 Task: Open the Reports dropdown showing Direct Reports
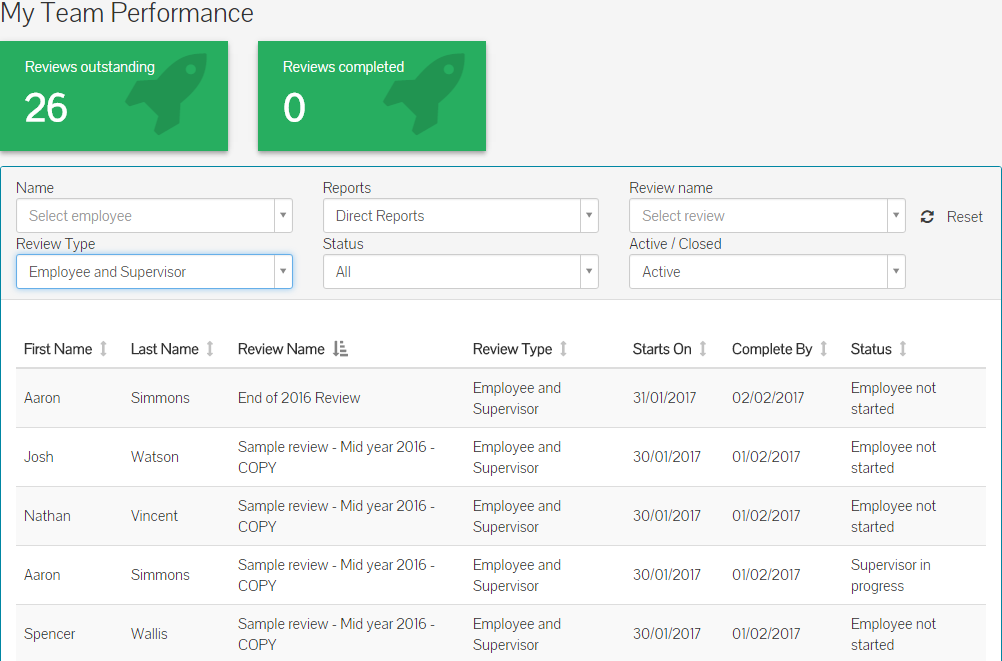pos(461,215)
